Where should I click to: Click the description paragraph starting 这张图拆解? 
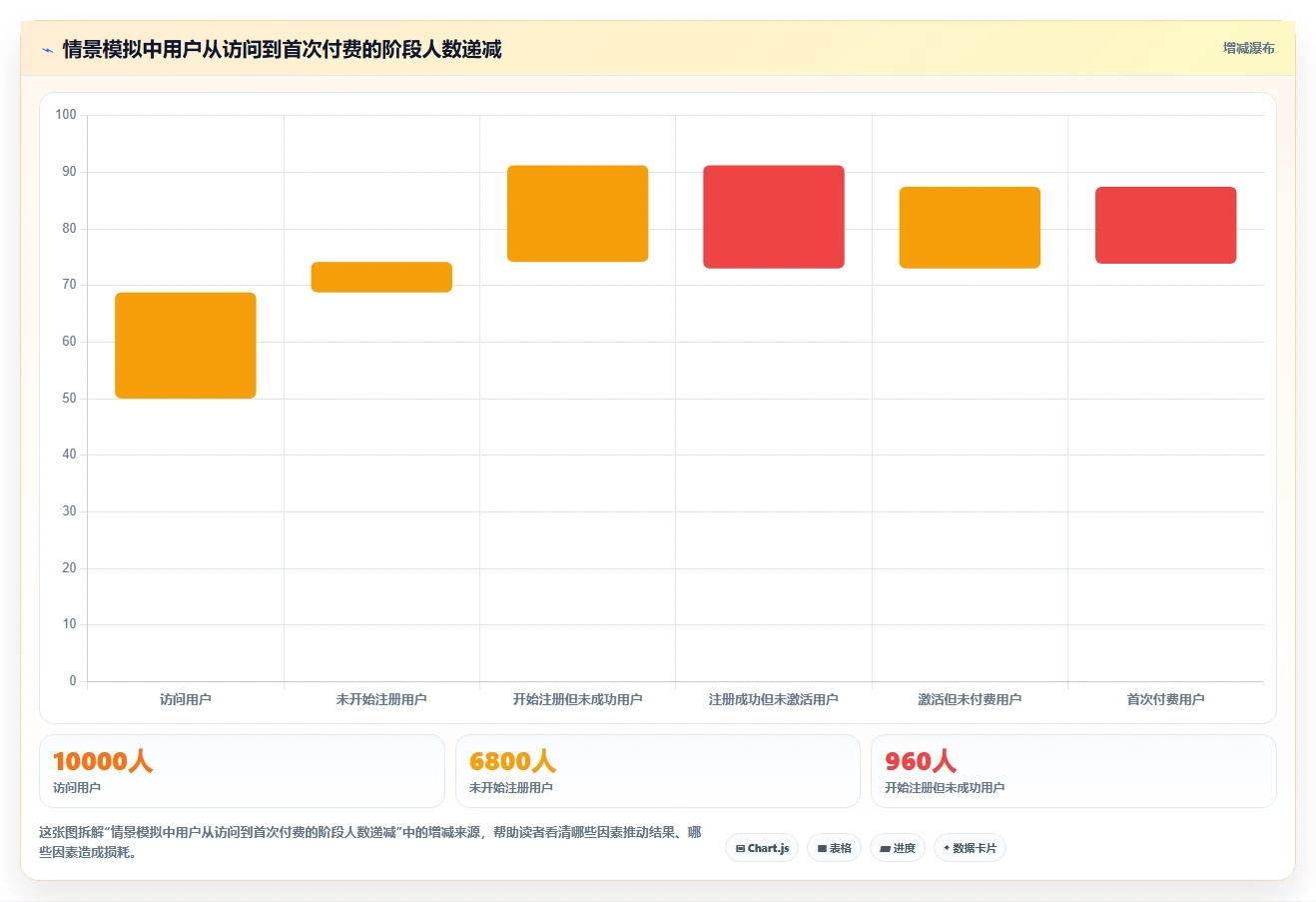click(370, 842)
